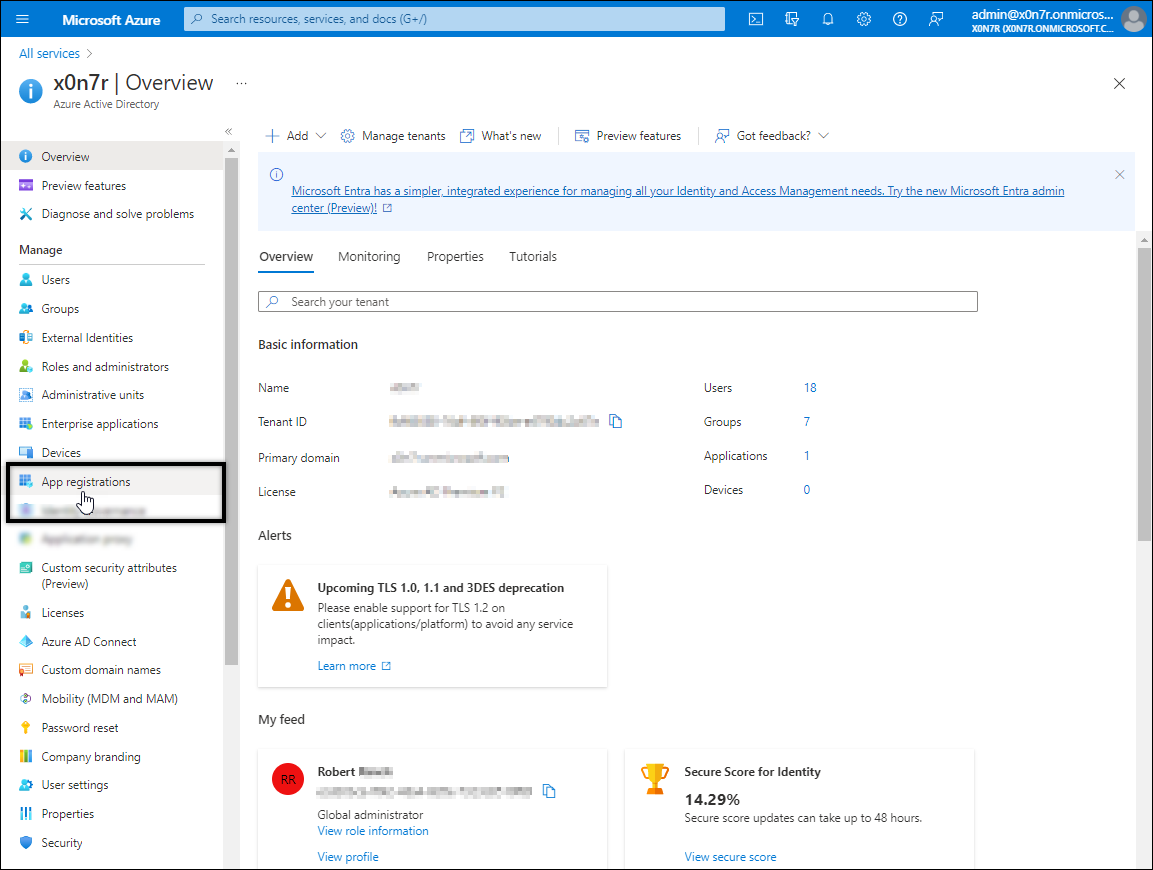Dismiss the Microsoft Entra info banner
1153x870 pixels.
[x=1120, y=175]
